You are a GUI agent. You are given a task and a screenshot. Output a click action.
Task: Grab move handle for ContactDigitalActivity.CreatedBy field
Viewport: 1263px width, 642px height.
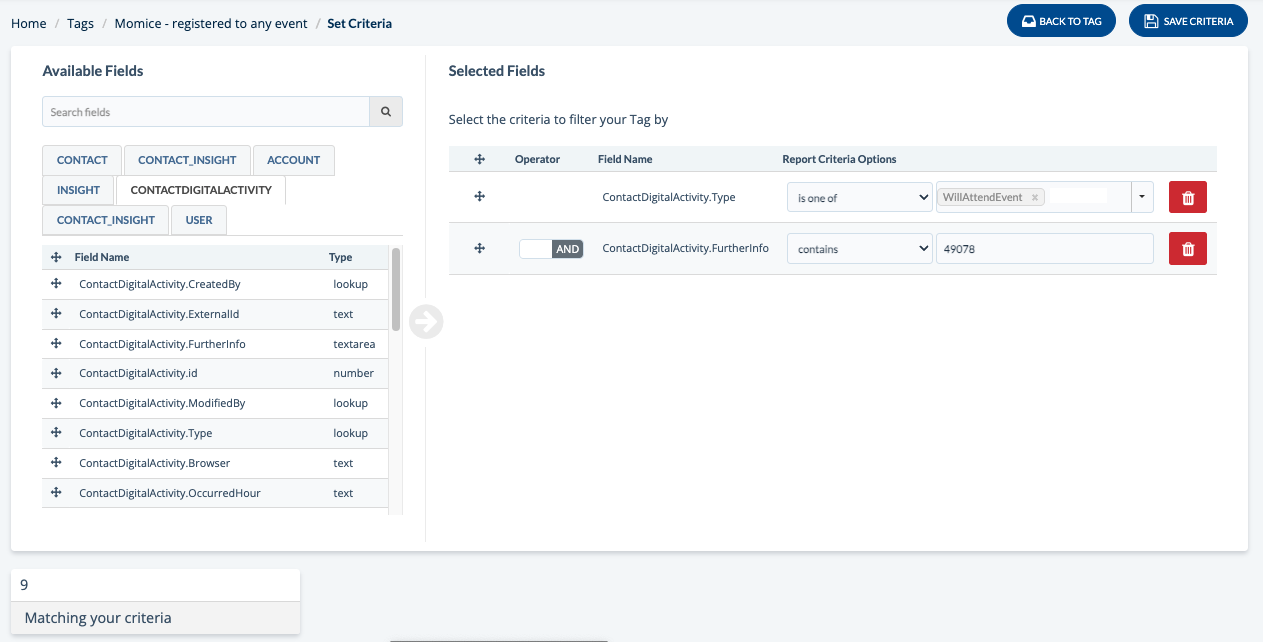pos(56,284)
